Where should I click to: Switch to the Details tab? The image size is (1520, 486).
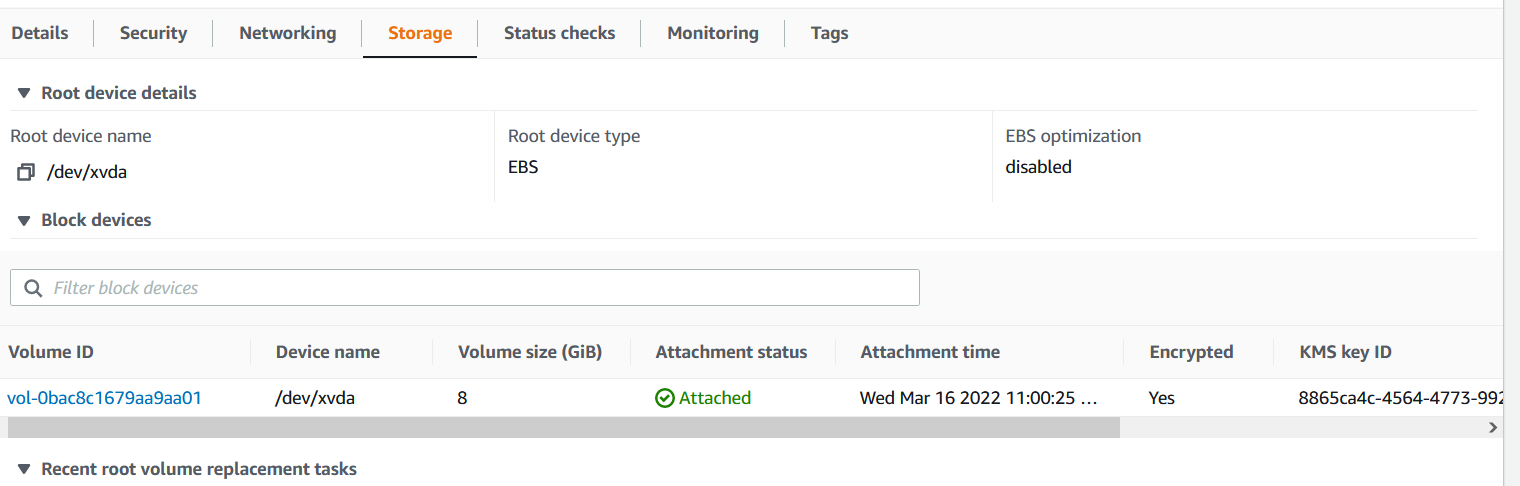tap(40, 33)
